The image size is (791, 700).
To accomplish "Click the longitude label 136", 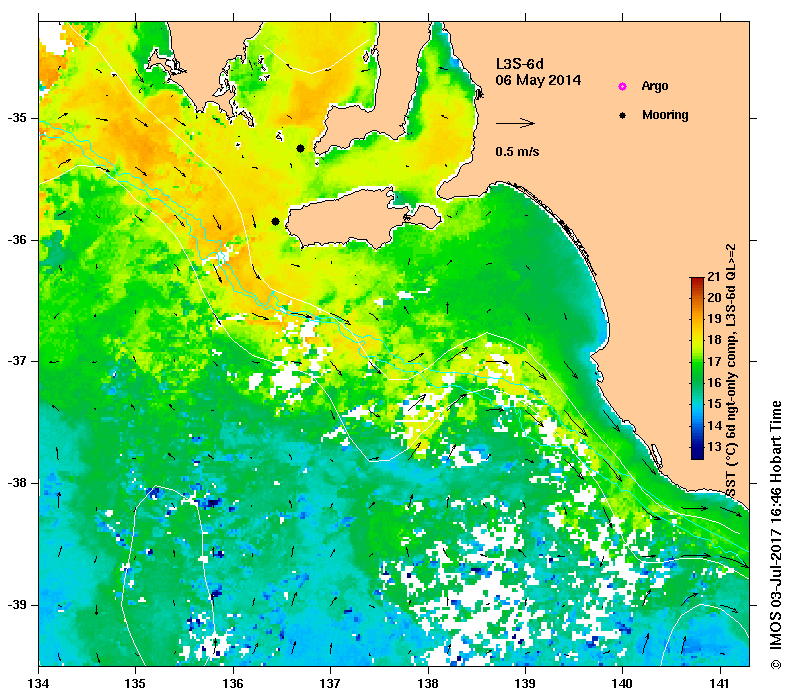I will tap(233, 683).
